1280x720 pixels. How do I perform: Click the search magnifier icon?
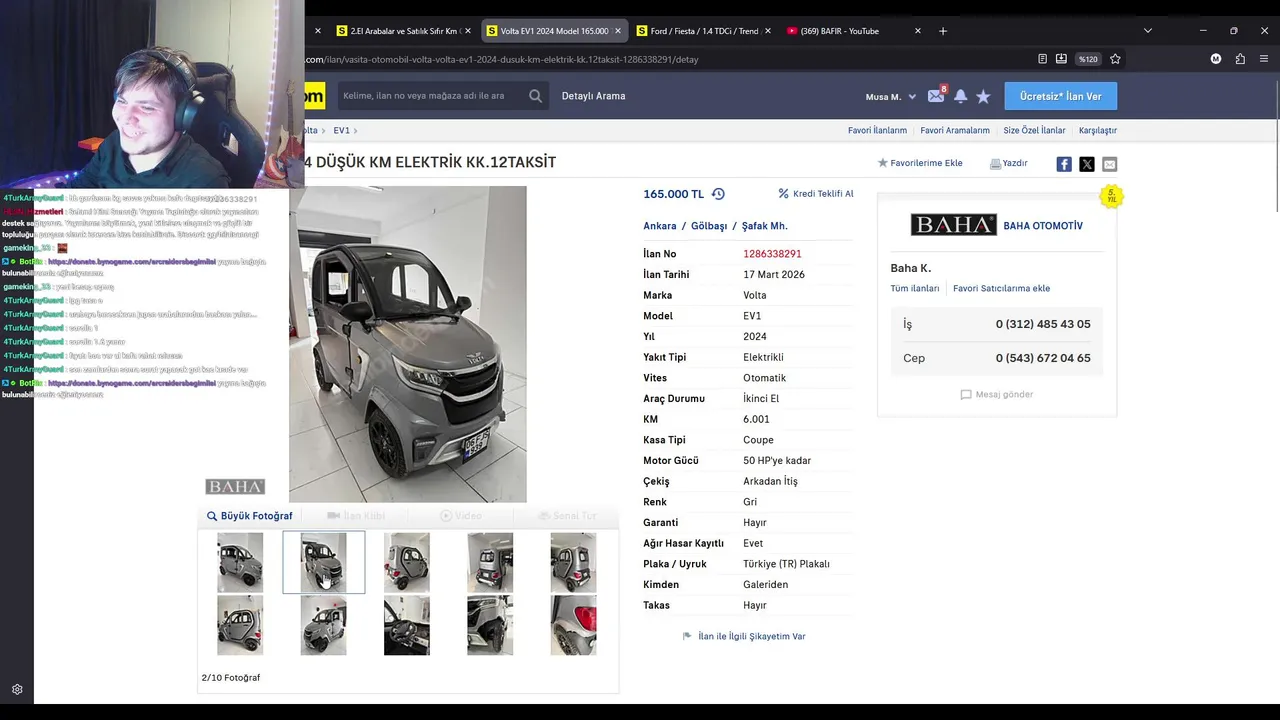coord(536,96)
